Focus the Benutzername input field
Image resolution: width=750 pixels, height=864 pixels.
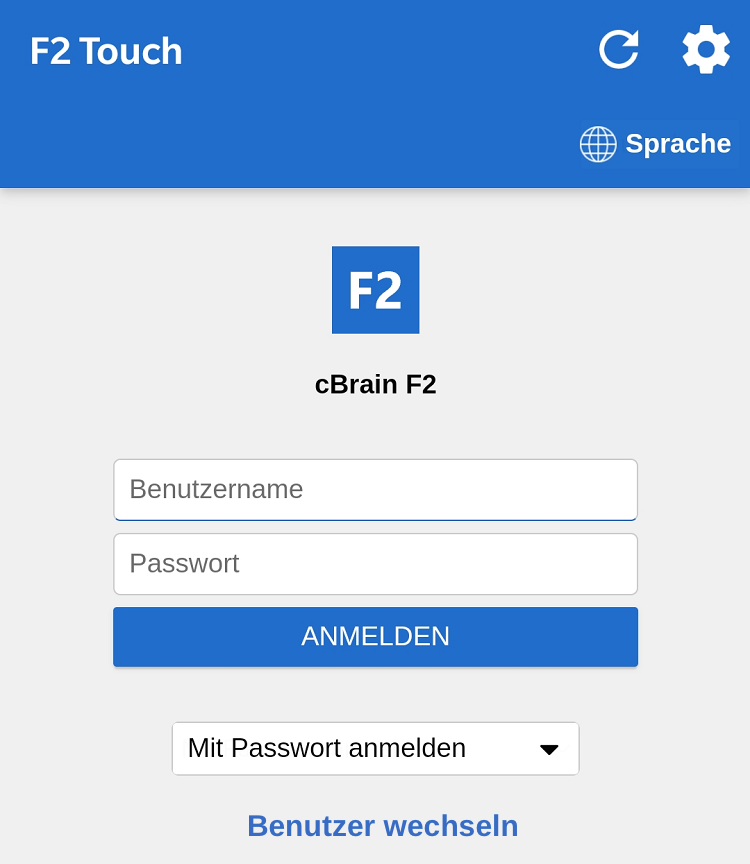click(x=375, y=489)
